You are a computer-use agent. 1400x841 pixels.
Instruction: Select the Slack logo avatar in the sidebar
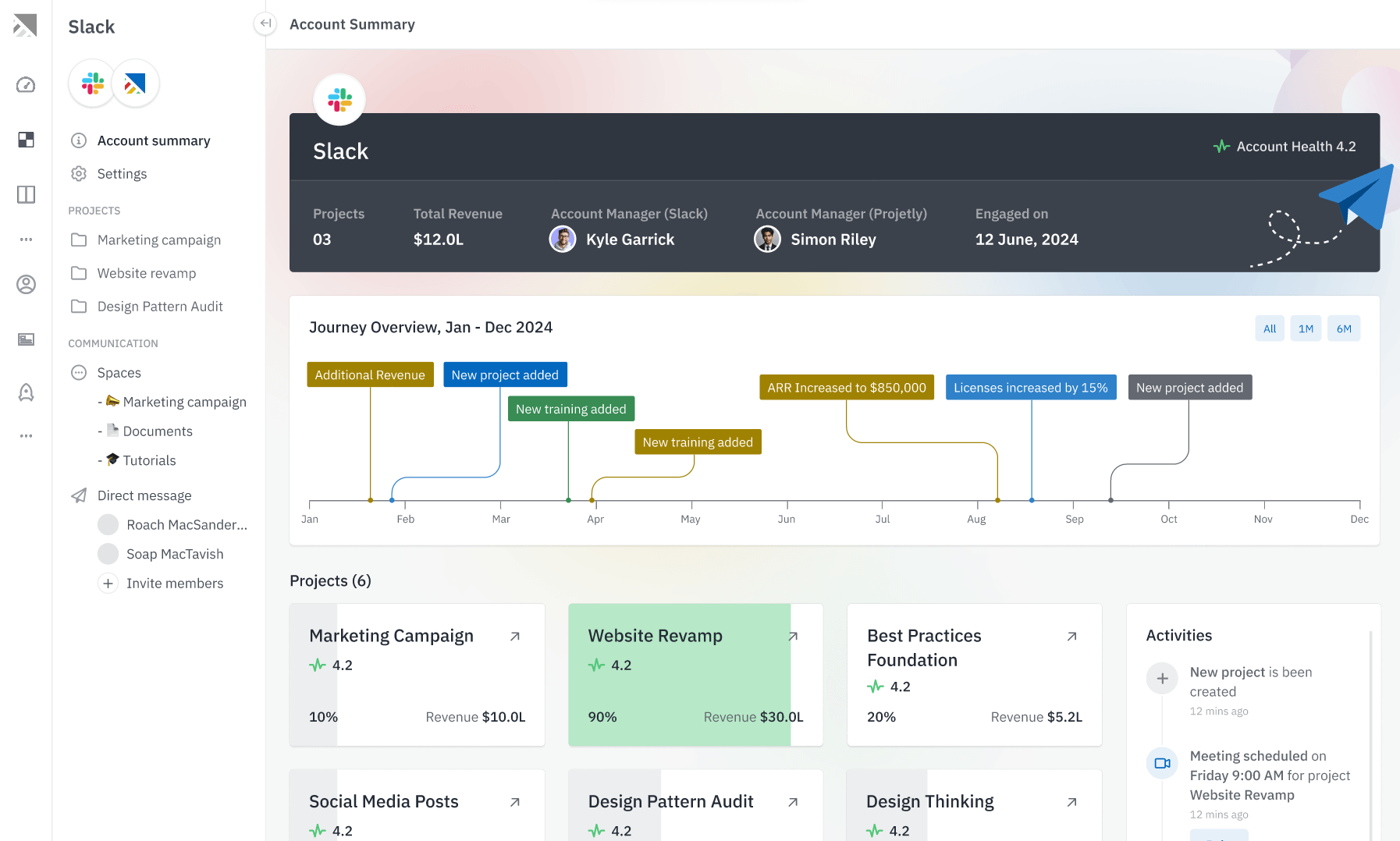[92, 83]
